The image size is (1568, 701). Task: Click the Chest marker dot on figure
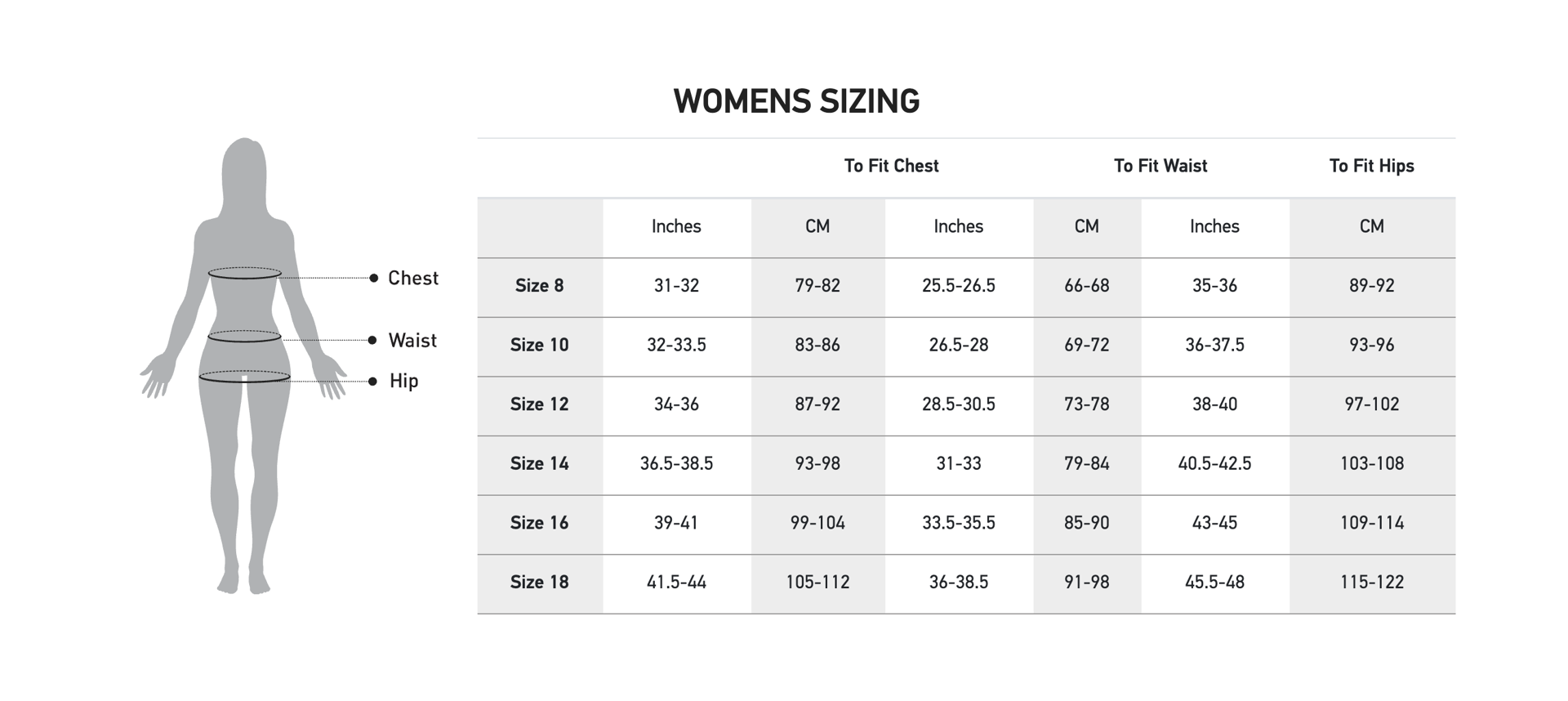374,279
